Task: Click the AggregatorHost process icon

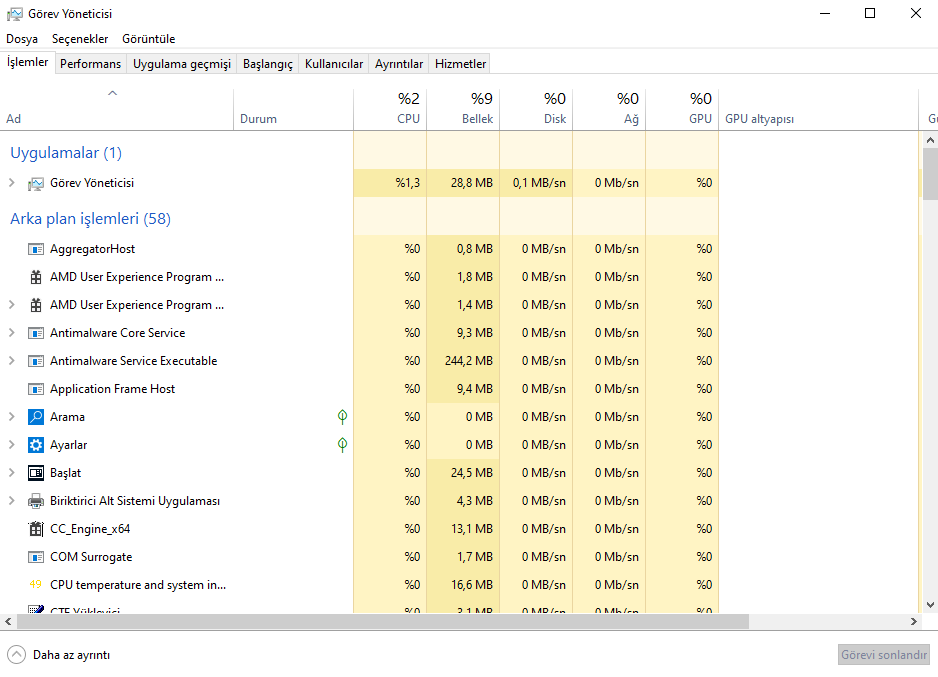Action: (x=36, y=249)
